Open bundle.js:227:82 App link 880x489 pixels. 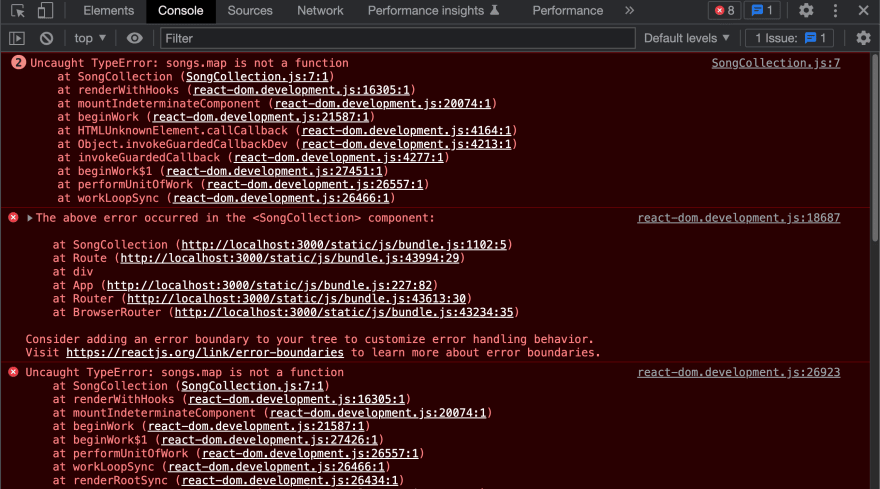pos(269,285)
